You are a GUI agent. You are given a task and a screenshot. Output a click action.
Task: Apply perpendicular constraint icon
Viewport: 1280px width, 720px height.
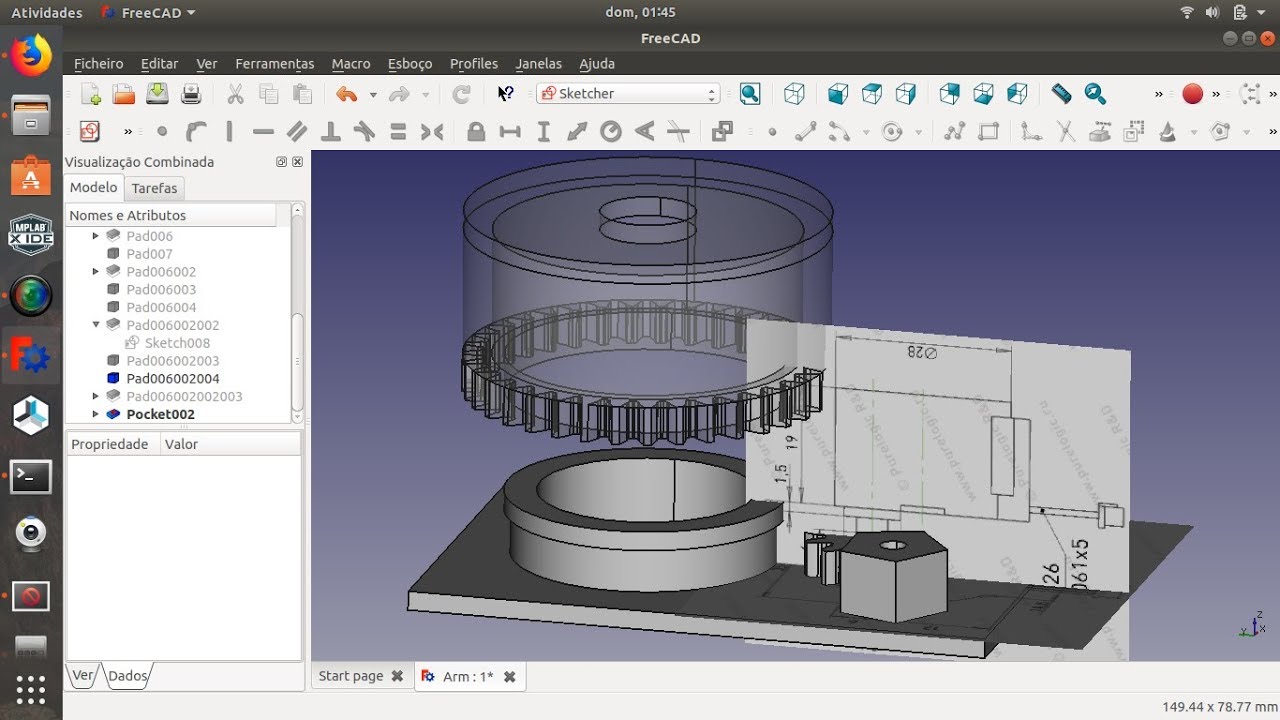tap(331, 131)
